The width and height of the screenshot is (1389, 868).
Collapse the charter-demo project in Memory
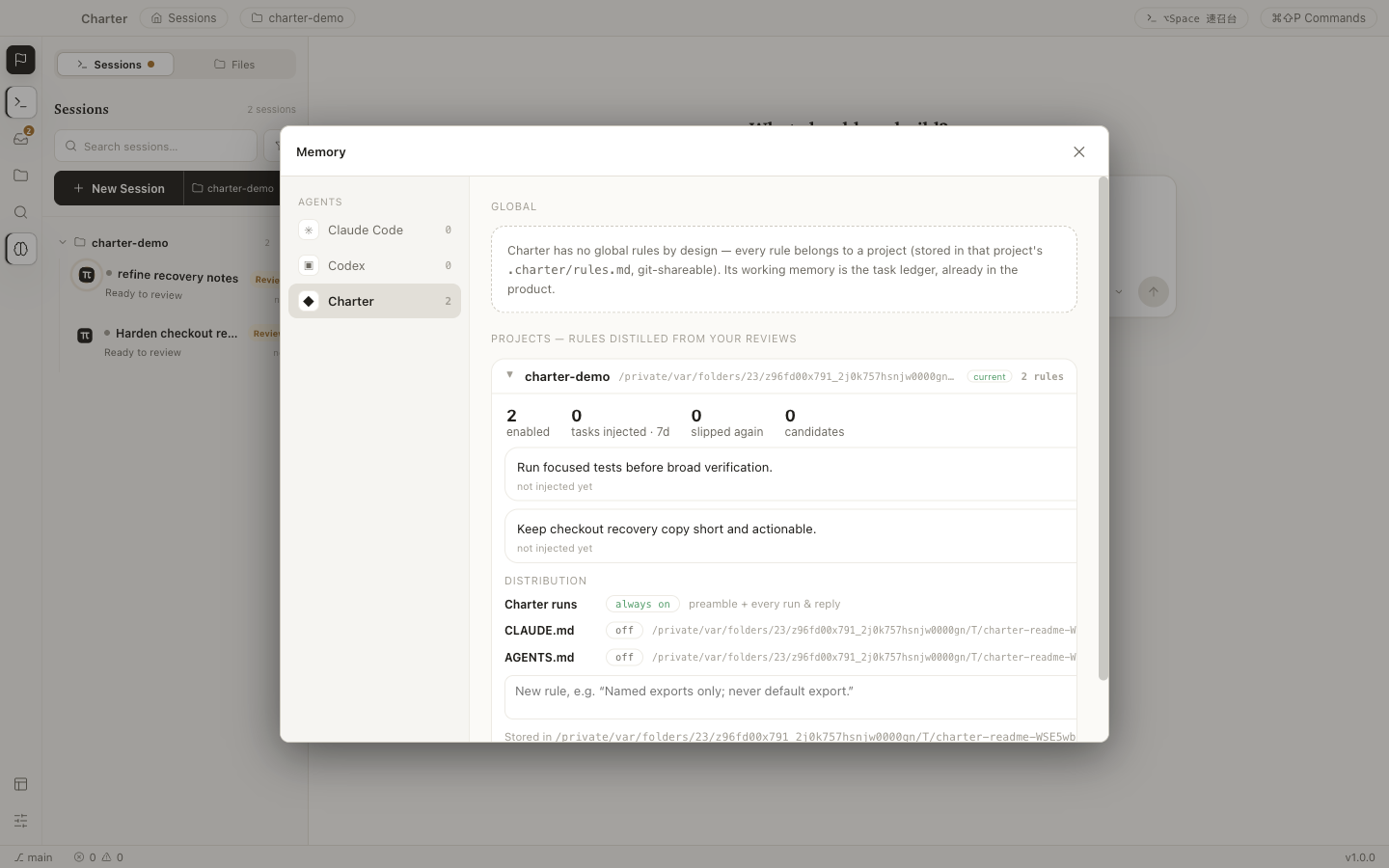tap(510, 375)
